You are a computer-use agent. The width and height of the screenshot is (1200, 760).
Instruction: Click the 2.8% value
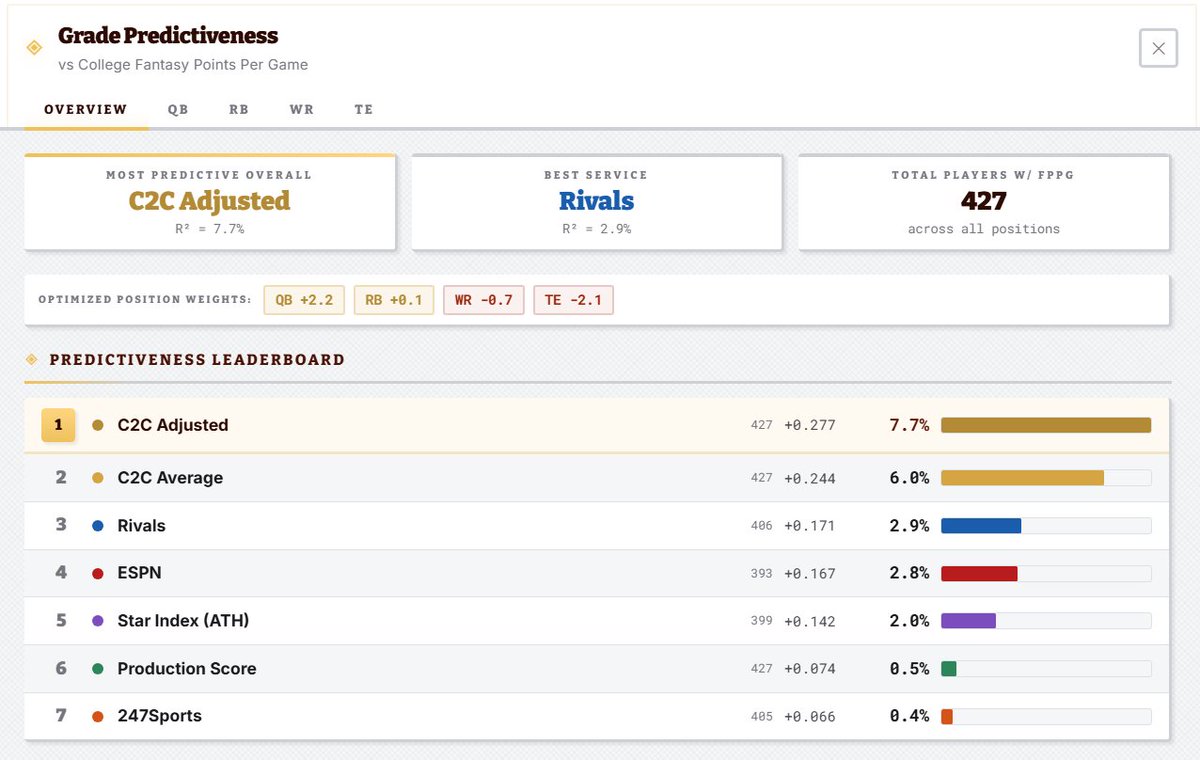coord(909,573)
